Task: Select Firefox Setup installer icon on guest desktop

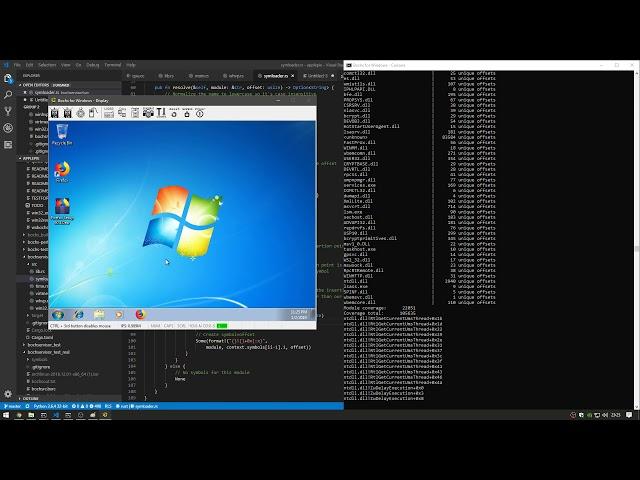Action: (x=62, y=211)
